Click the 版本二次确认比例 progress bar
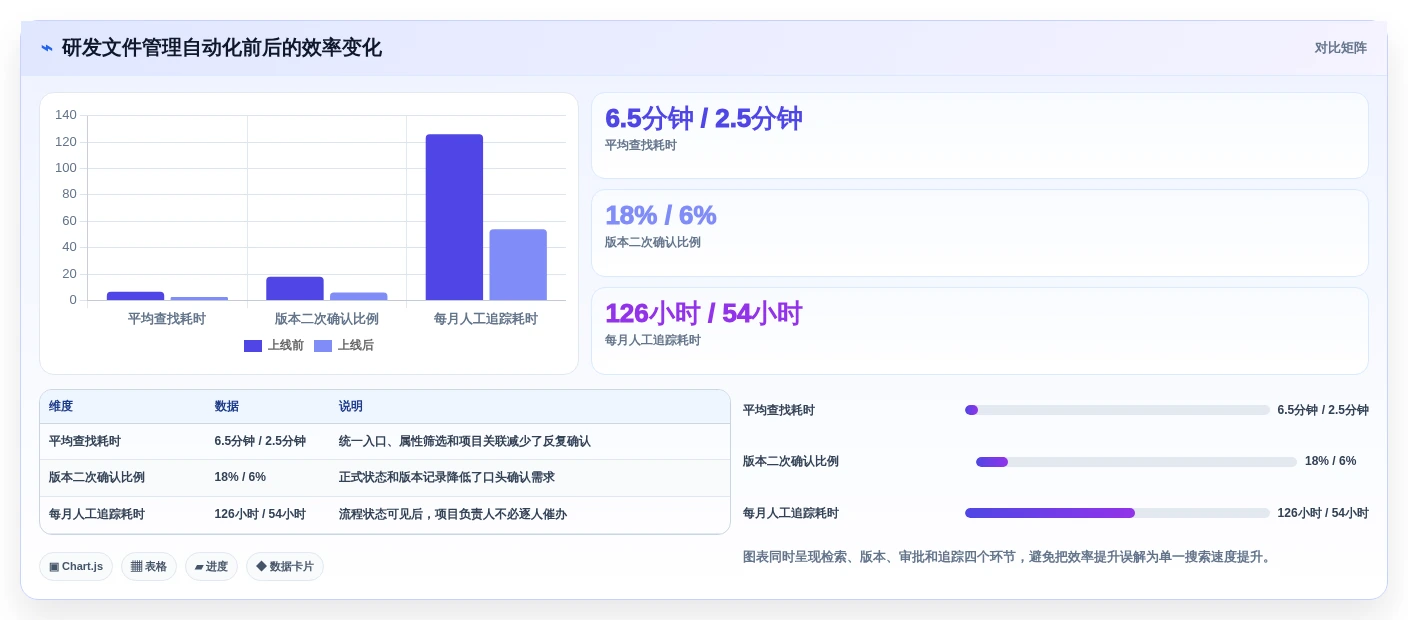This screenshot has height=620, width=1408. click(x=1136, y=462)
